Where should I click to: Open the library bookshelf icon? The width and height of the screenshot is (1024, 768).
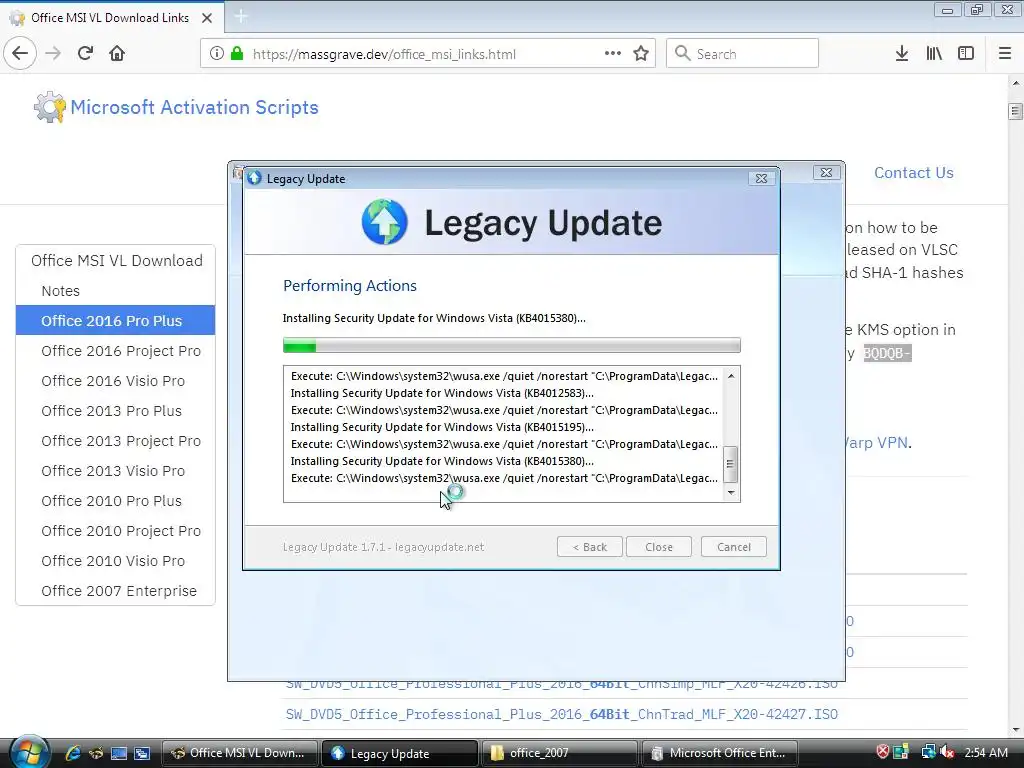click(x=934, y=53)
